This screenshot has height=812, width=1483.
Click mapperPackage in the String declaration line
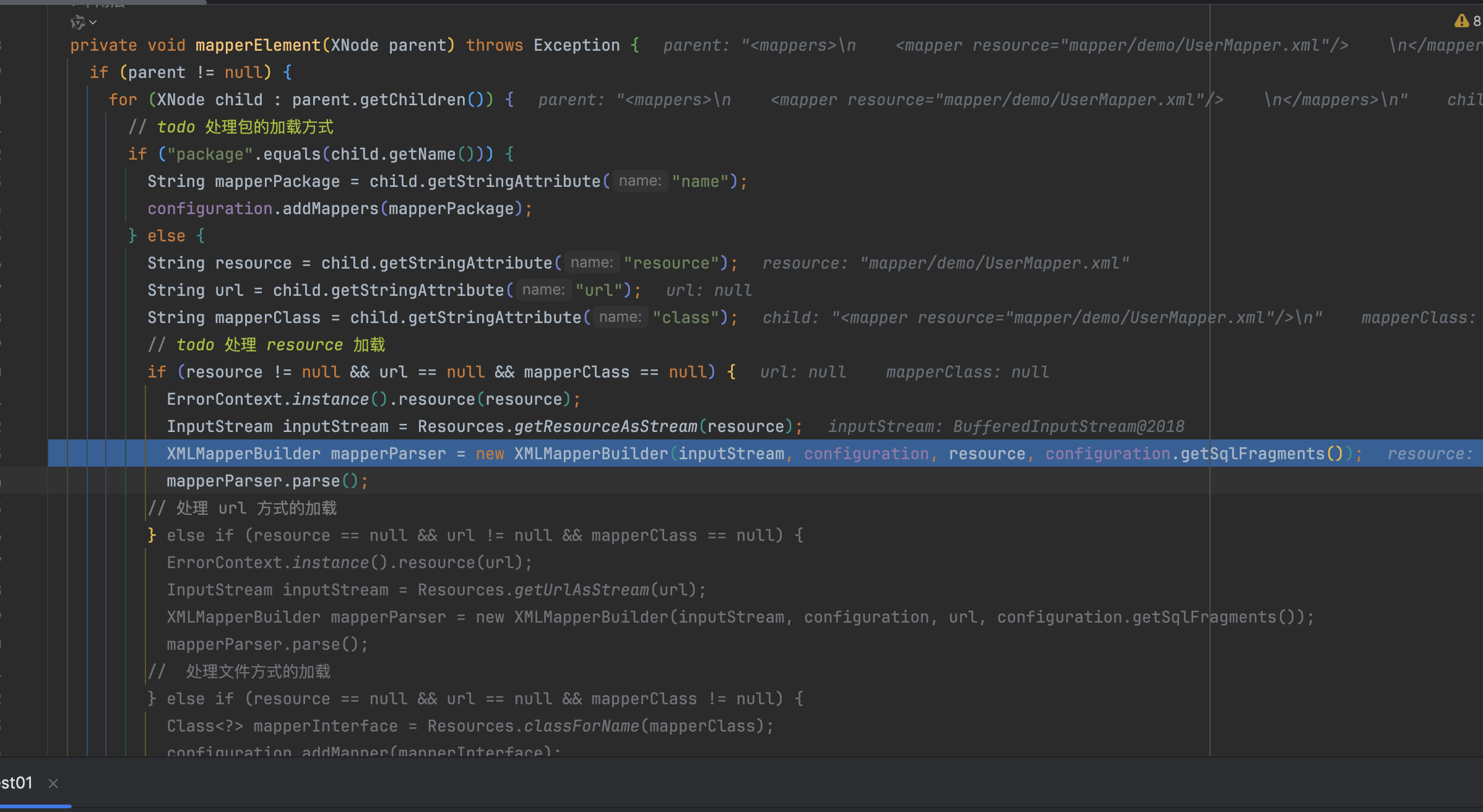(x=277, y=181)
